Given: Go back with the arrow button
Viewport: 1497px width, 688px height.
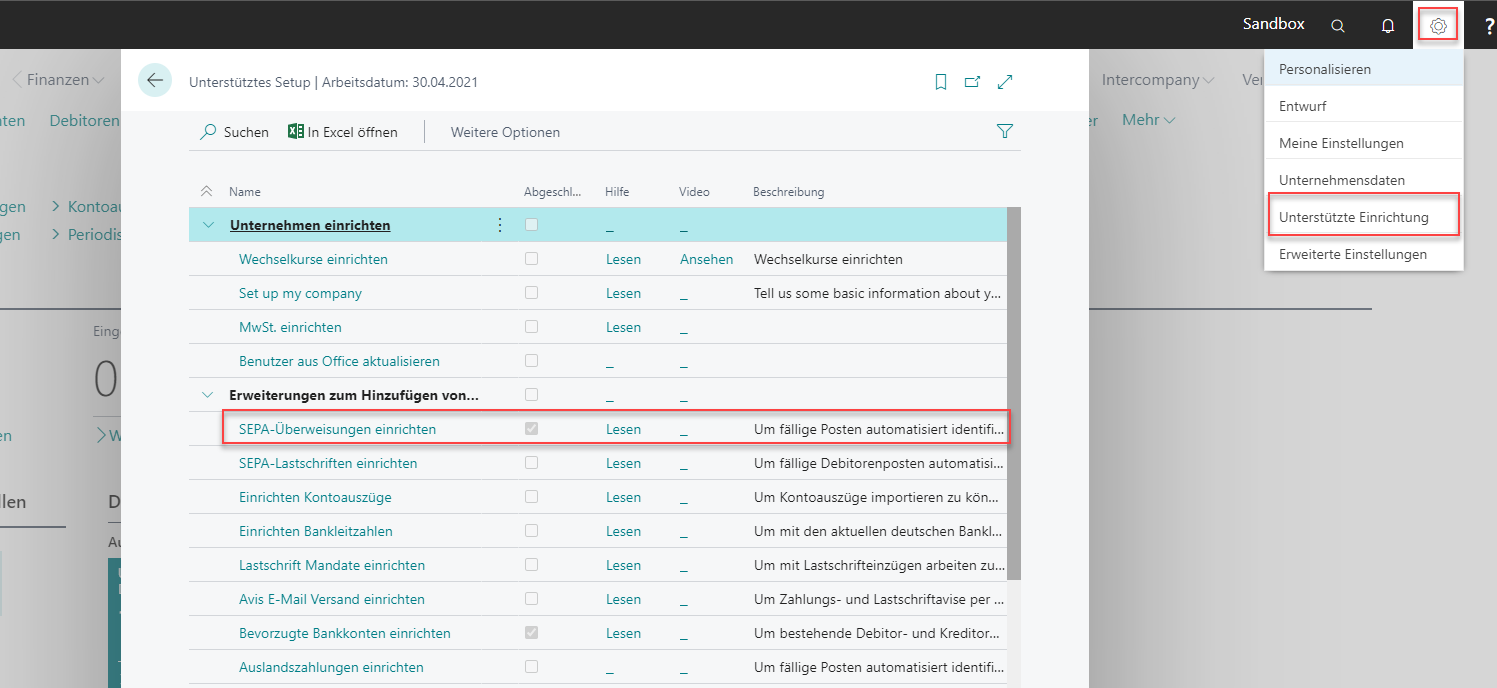Looking at the screenshot, I should (155, 80).
